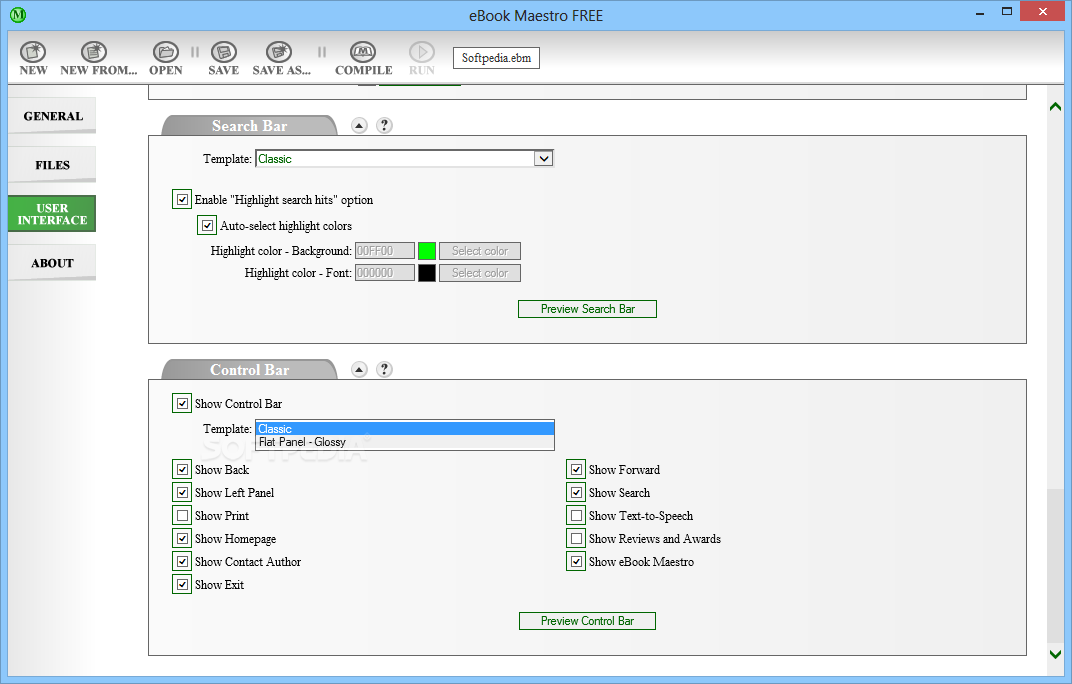The image size is (1072, 684).
Task: Enable Show Print checkbox
Action: pos(182,515)
